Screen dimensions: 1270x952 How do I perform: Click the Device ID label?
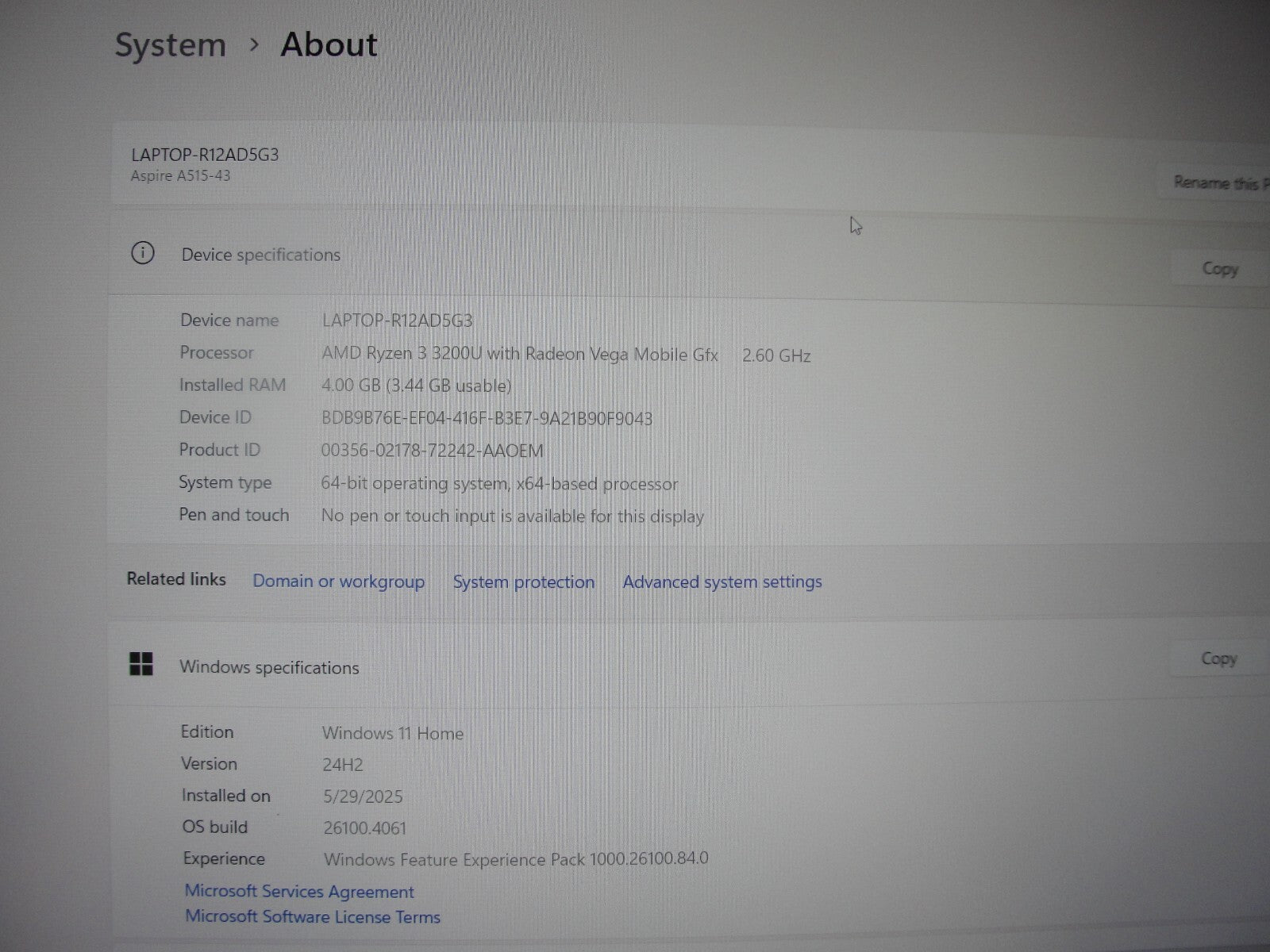[215, 417]
